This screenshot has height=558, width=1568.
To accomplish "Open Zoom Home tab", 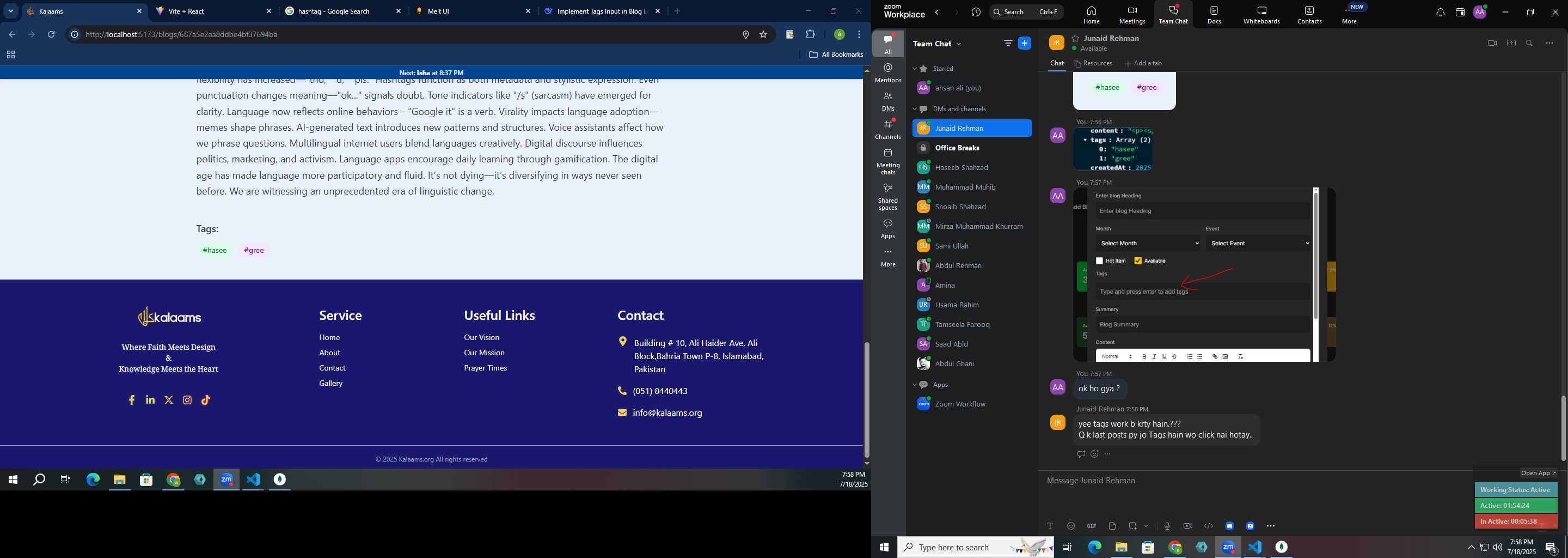I will (x=1092, y=15).
